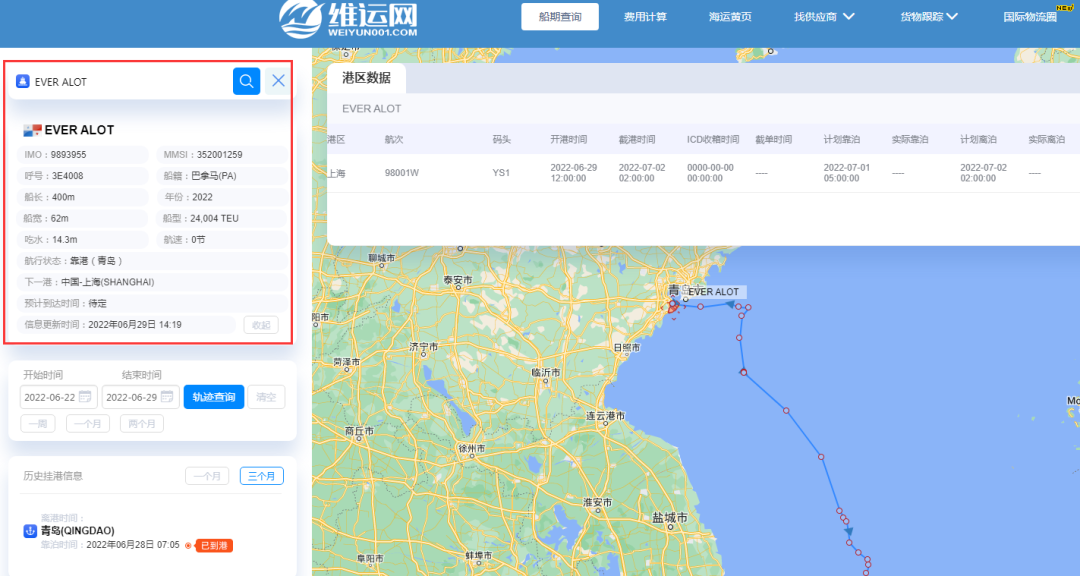Viewport: 1080px width, 576px height.
Task: Click the 清空 clear button
Action: pyautogui.click(x=265, y=396)
